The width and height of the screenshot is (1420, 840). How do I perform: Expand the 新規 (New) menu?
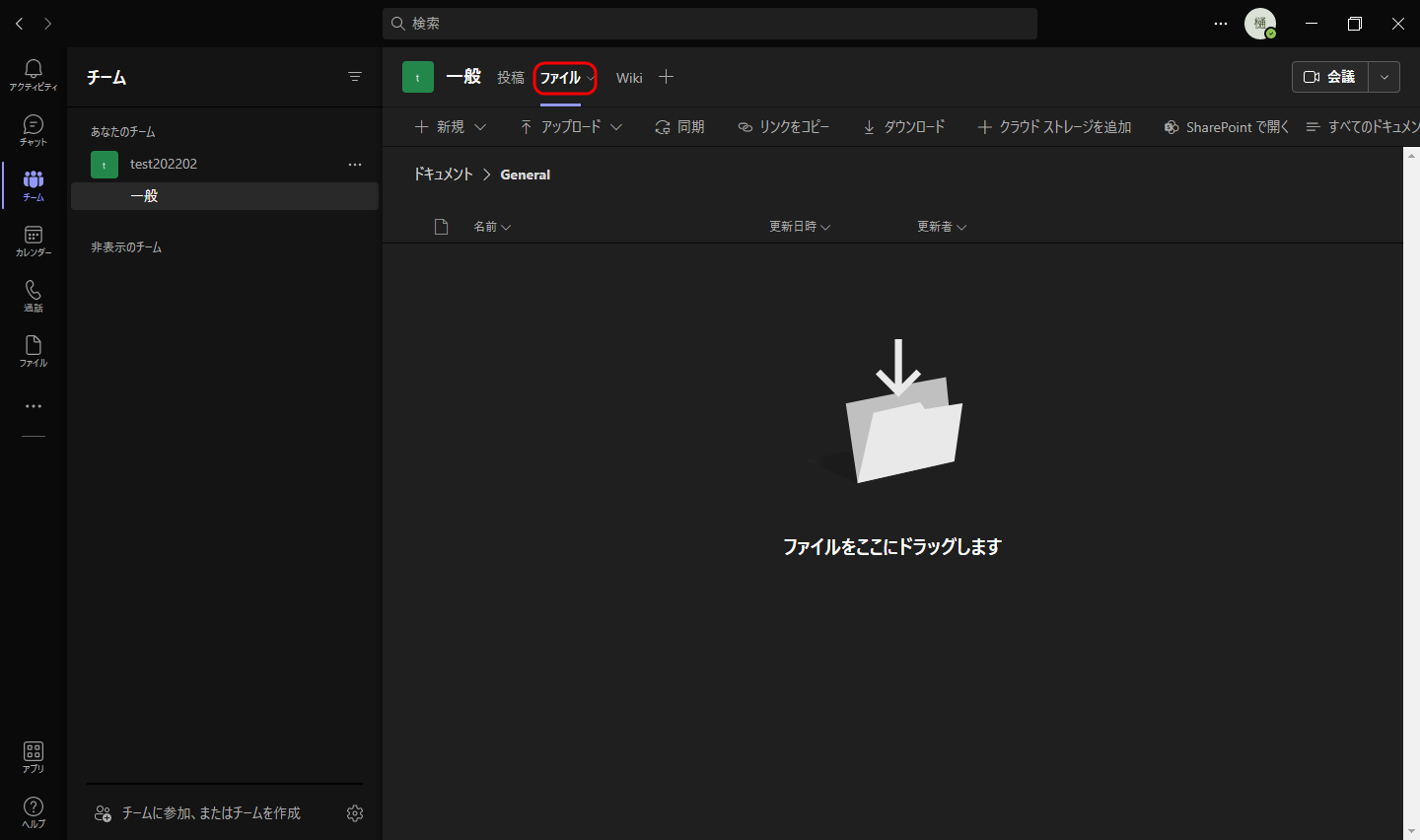click(451, 127)
